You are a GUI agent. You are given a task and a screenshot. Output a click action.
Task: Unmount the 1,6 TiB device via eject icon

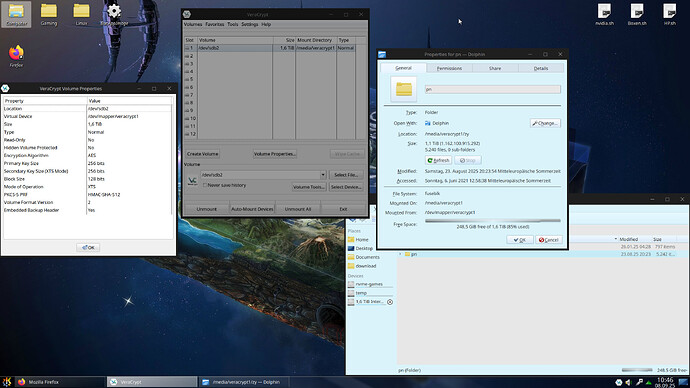pyautogui.click(x=390, y=302)
